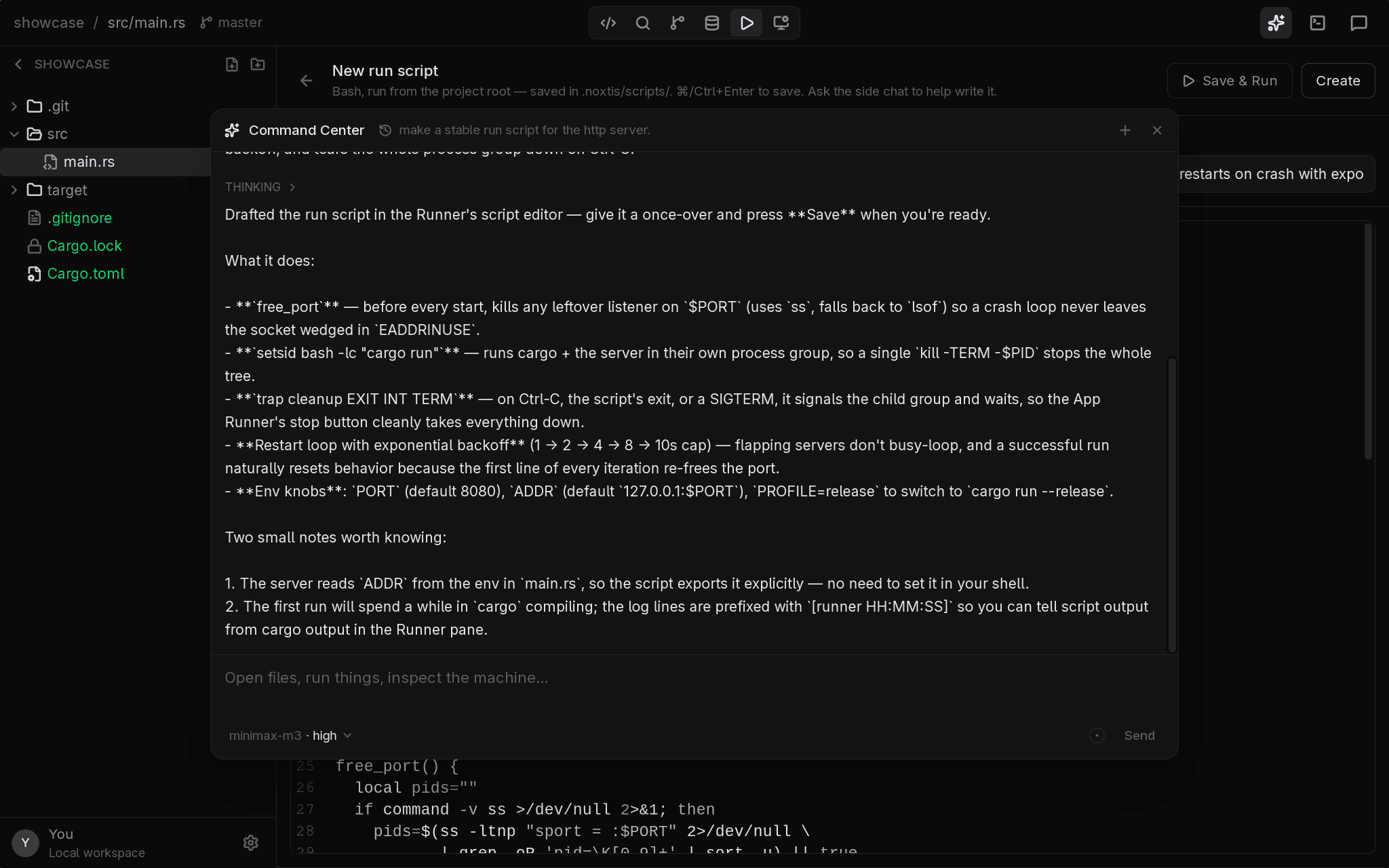Click code line 'local pids=""'
The height and width of the screenshot is (868, 1389).
(416, 788)
